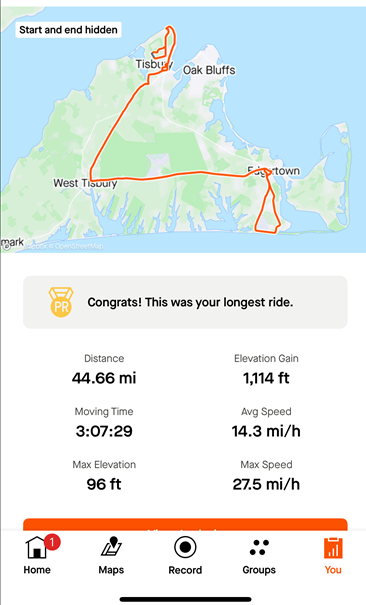Screen dimensions: 366x605
Task: Tap the 27.5 mi/h Max Speed stat
Action: (266, 484)
